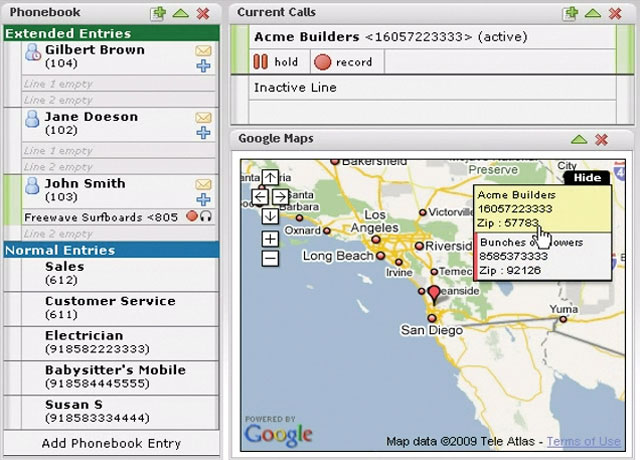Select the Susan S entry
The height and width of the screenshot is (460, 640).
111,412
